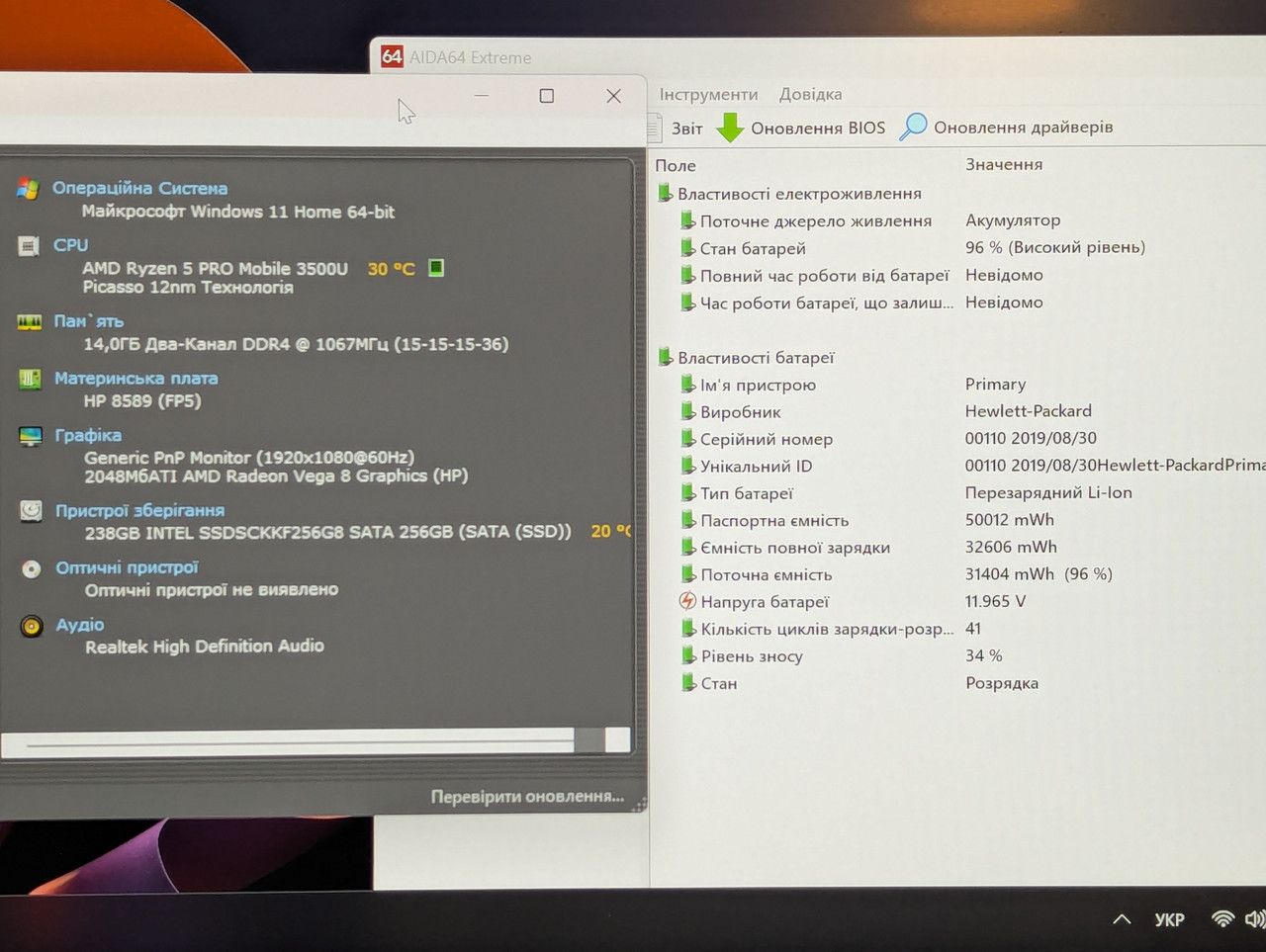Click the Realtek High Definition Audio text

pos(205,647)
